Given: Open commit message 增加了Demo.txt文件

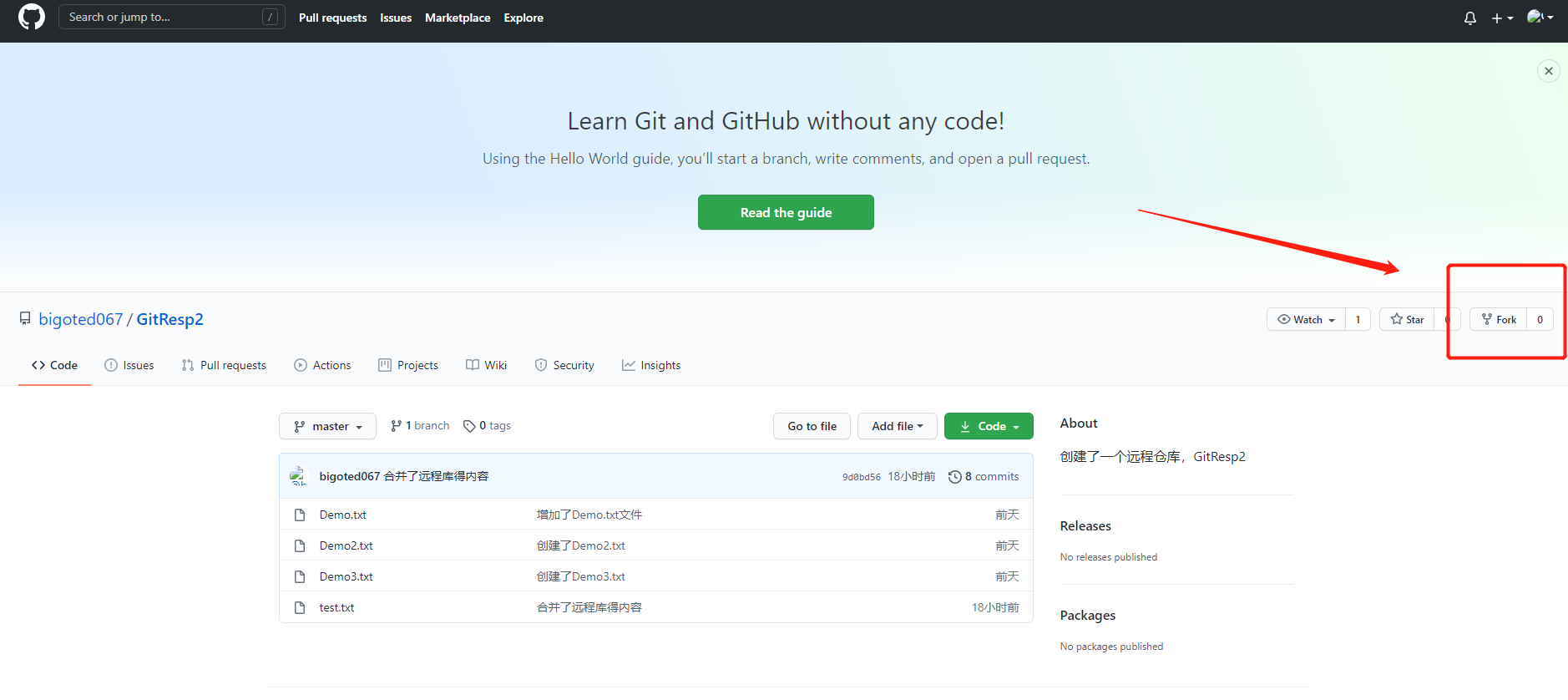Looking at the screenshot, I should (x=589, y=515).
